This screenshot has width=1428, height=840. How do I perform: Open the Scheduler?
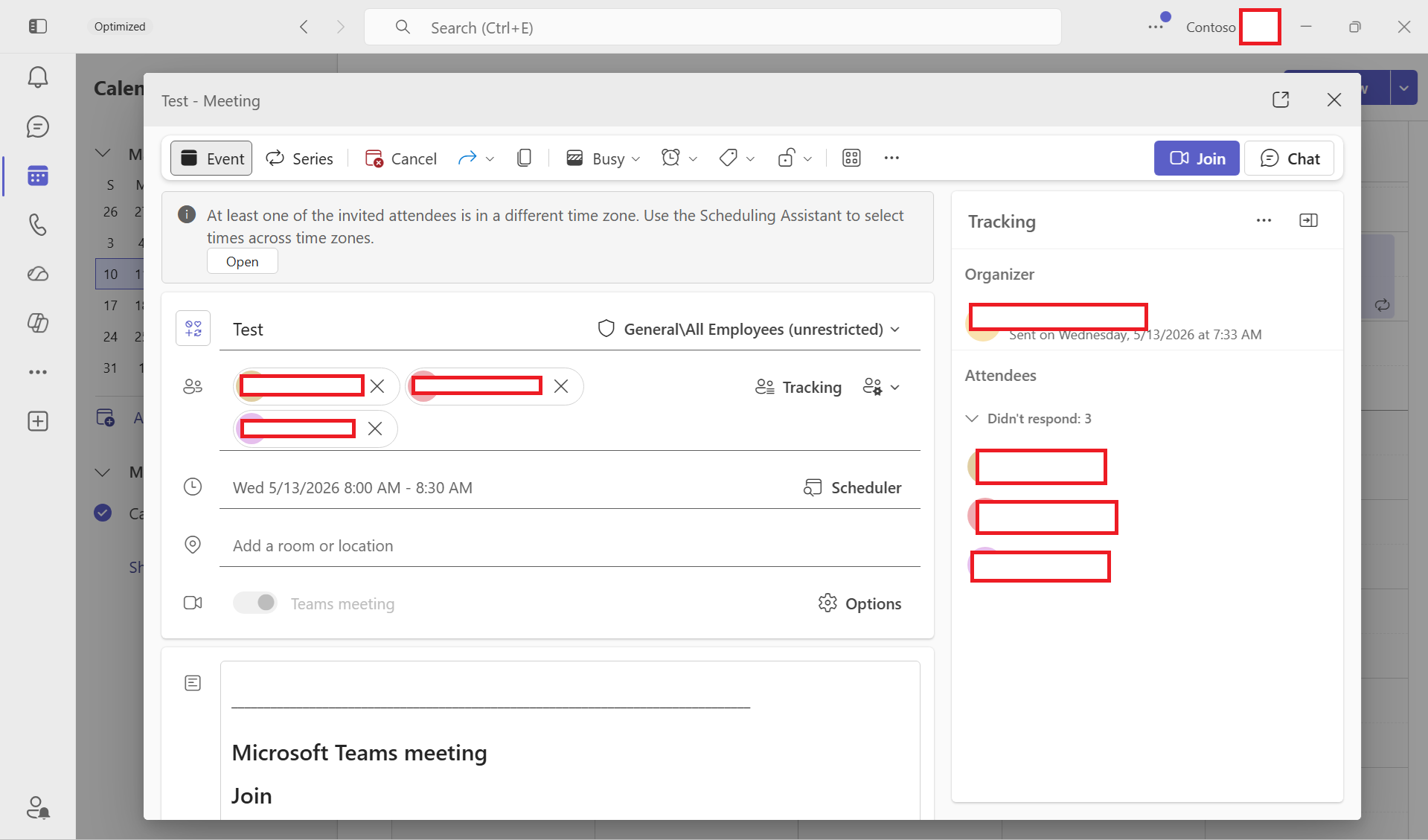(852, 487)
